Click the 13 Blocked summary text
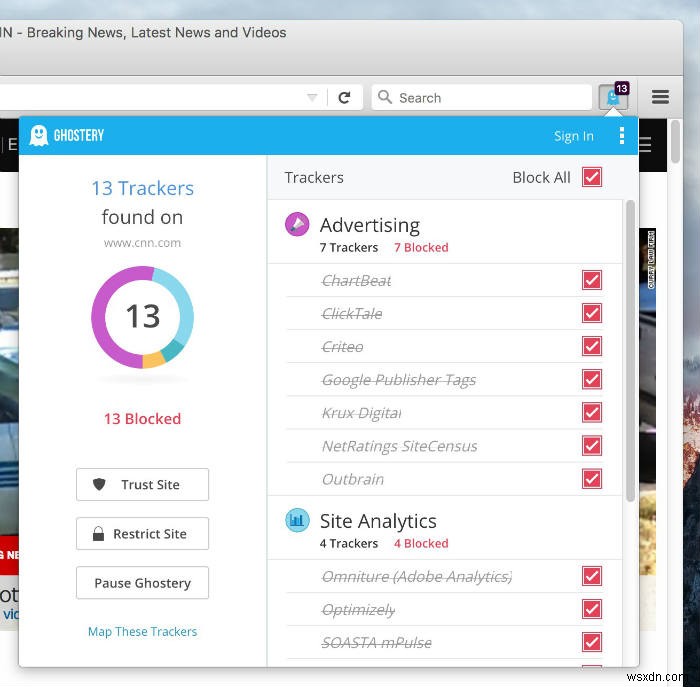The height and width of the screenshot is (687, 700). click(x=142, y=419)
